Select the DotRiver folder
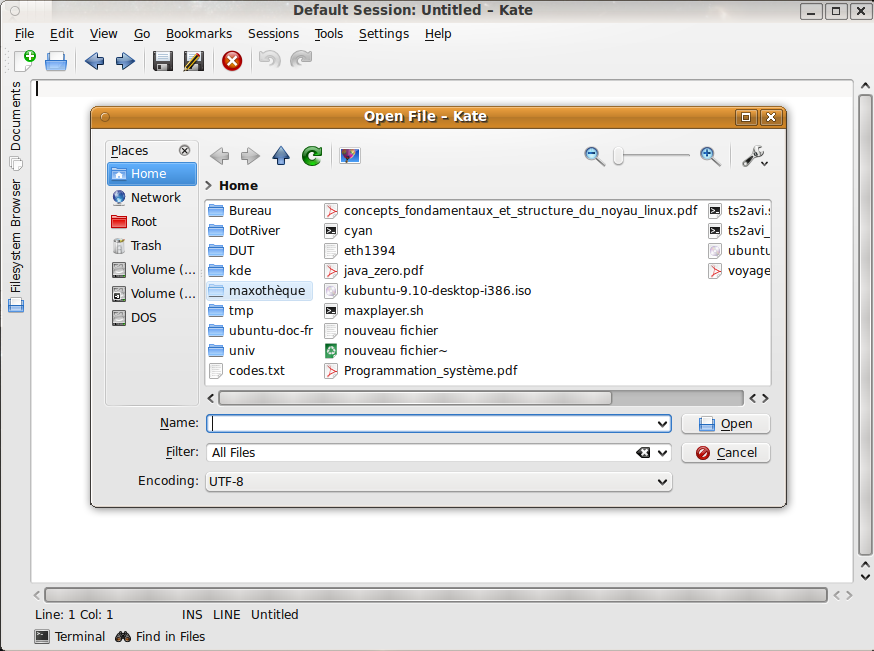874x651 pixels. pyautogui.click(x=244, y=231)
